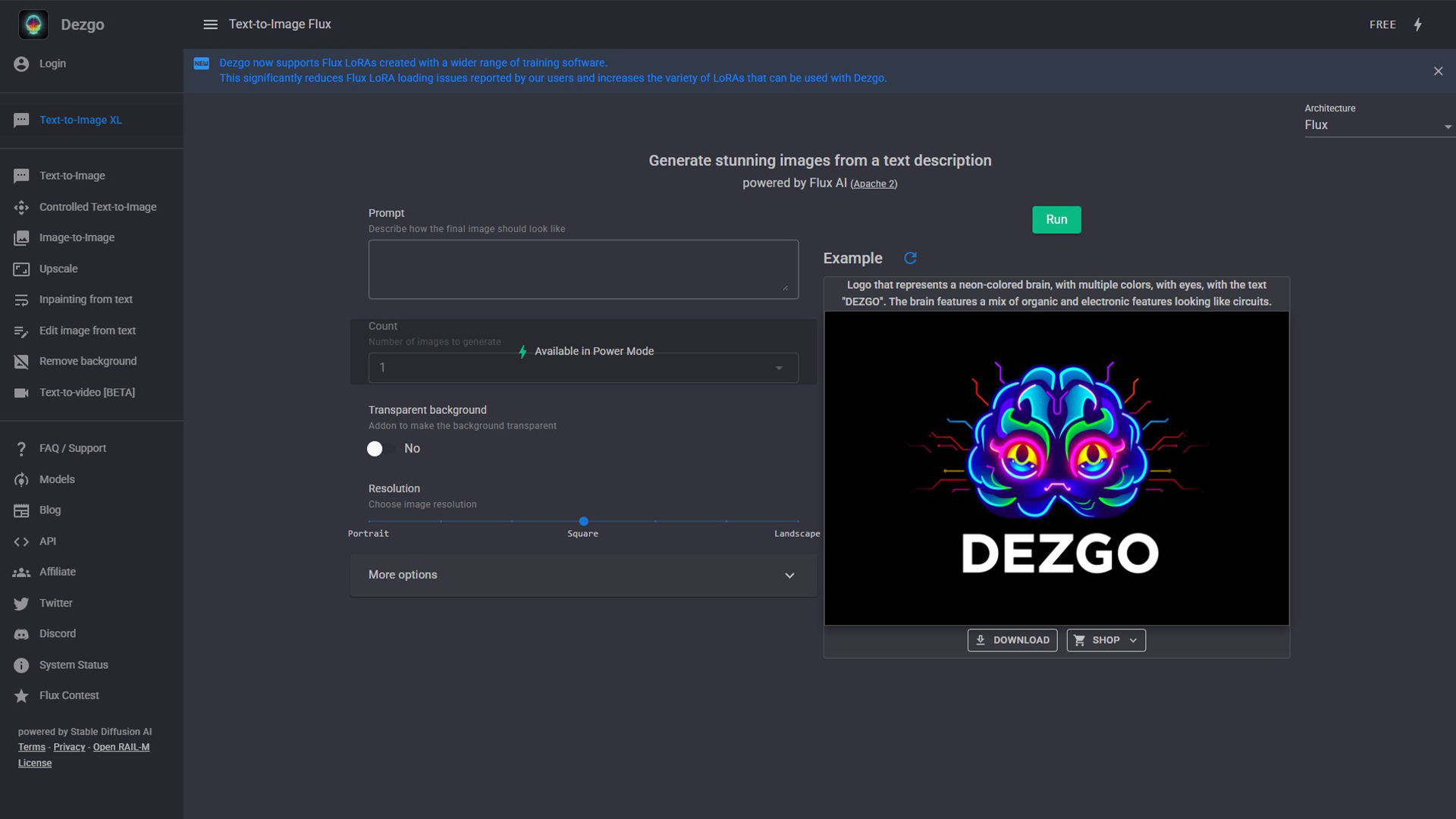Click the 'Available in Power Mode' label
This screenshot has width=1456, height=819.
click(594, 351)
